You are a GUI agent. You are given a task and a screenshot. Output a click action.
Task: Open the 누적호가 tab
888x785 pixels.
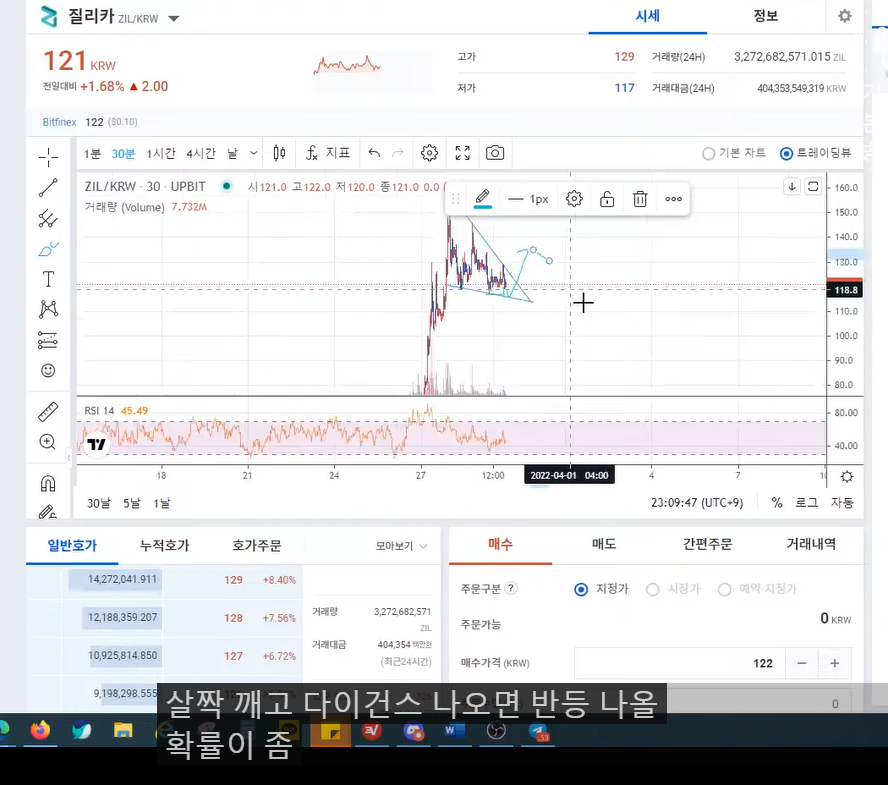tap(164, 545)
